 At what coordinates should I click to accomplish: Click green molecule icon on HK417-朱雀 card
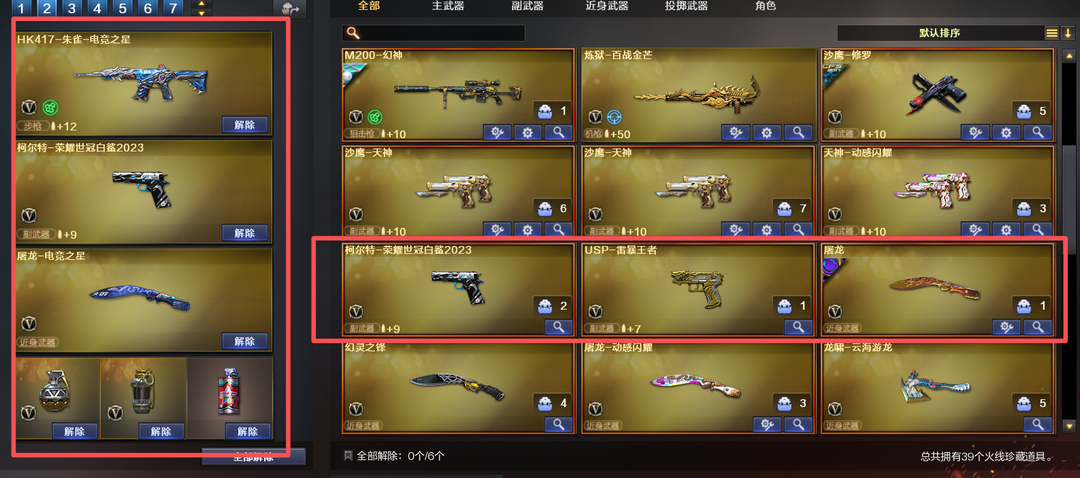(49, 107)
